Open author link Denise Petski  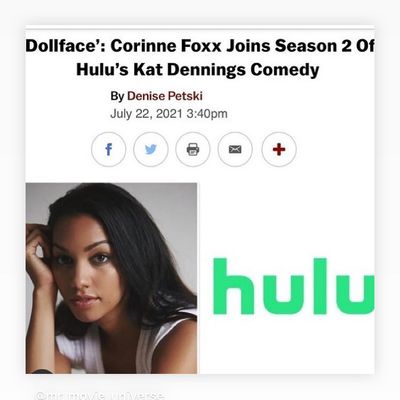pyautogui.click(x=165, y=96)
